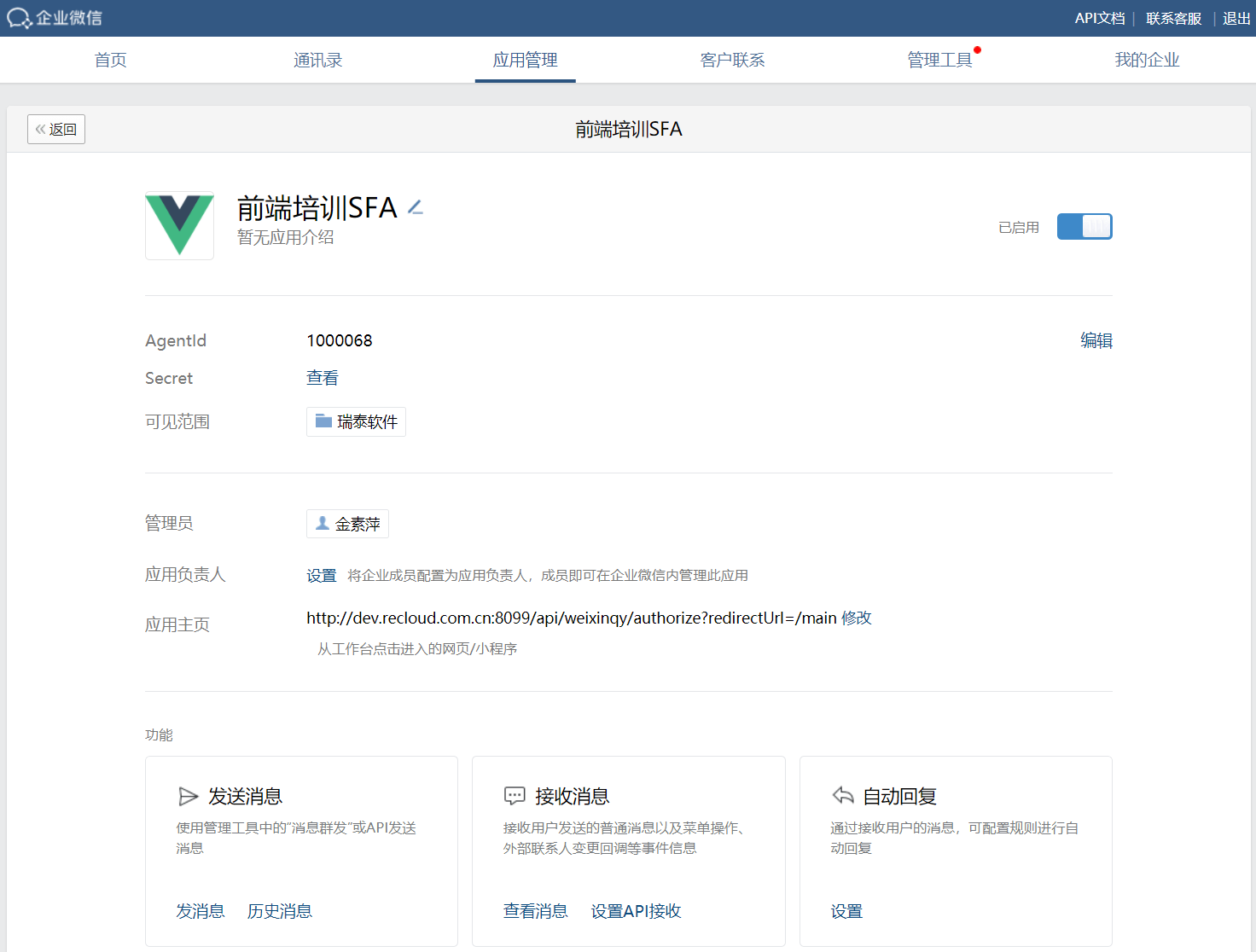This screenshot has width=1256, height=952.
Task: Click 查看 to view the Secret
Action: coord(323,378)
